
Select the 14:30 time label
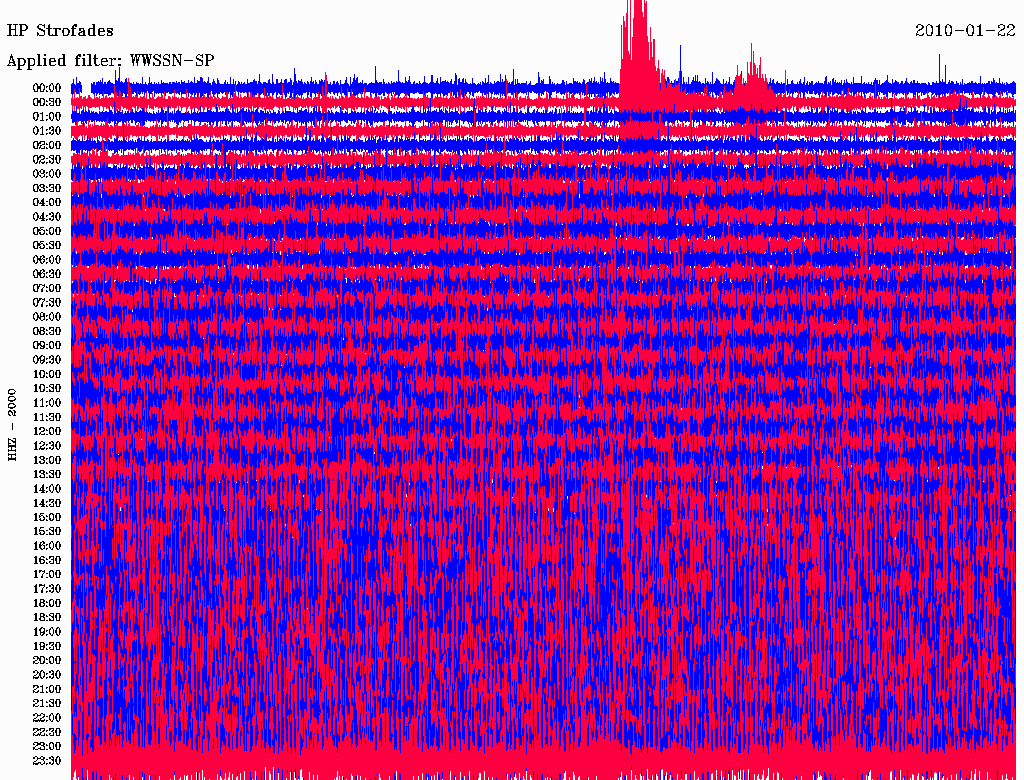[x=47, y=504]
